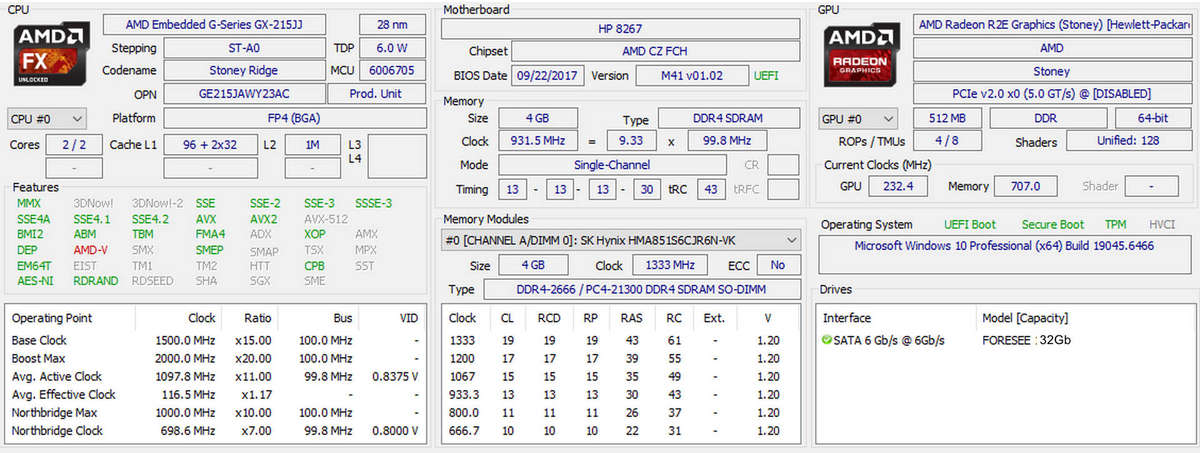1200x453 pixels.
Task: Click the Secure Boot label
Action: (1053, 225)
